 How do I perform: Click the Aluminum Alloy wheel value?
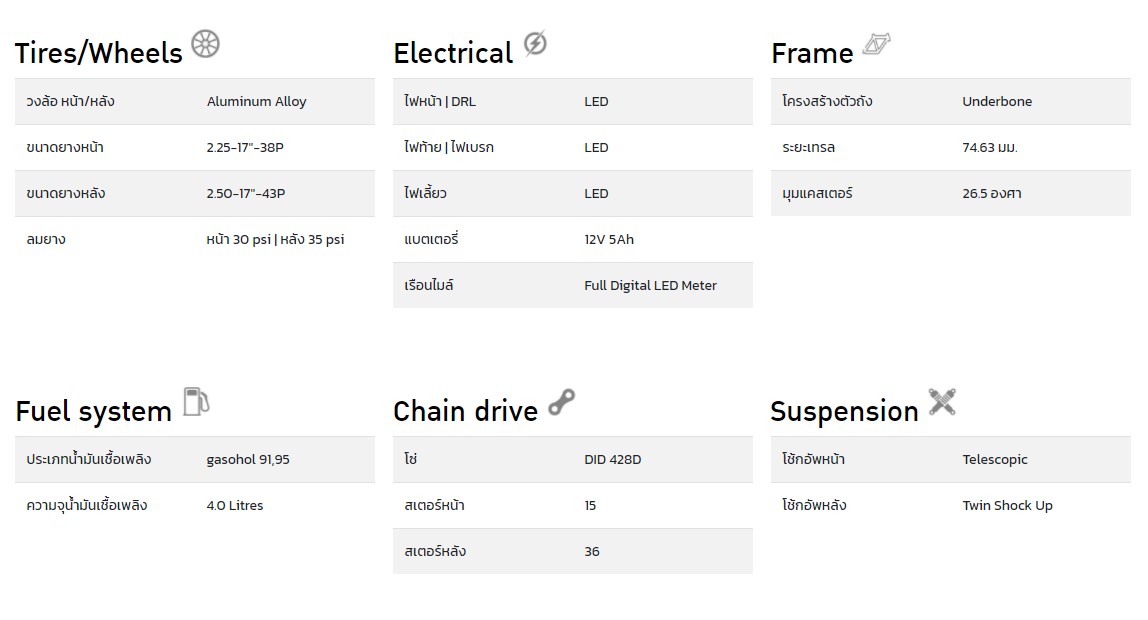pos(256,102)
